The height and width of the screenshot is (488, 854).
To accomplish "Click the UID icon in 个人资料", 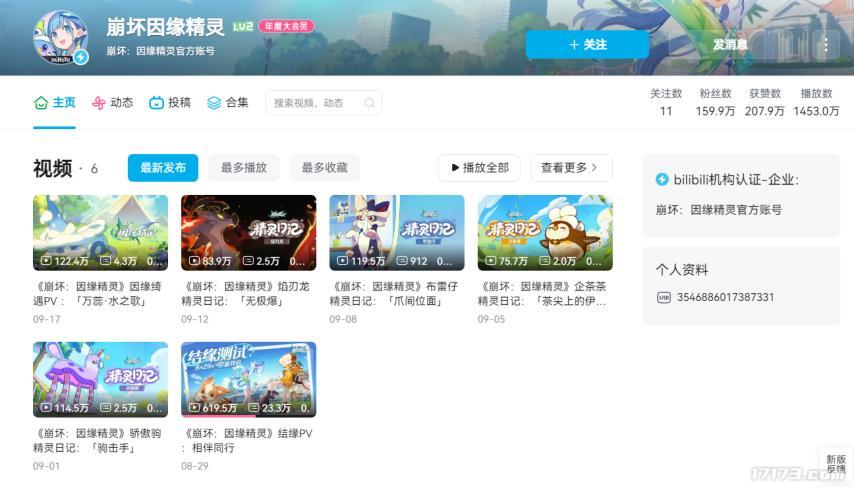I will (x=663, y=297).
